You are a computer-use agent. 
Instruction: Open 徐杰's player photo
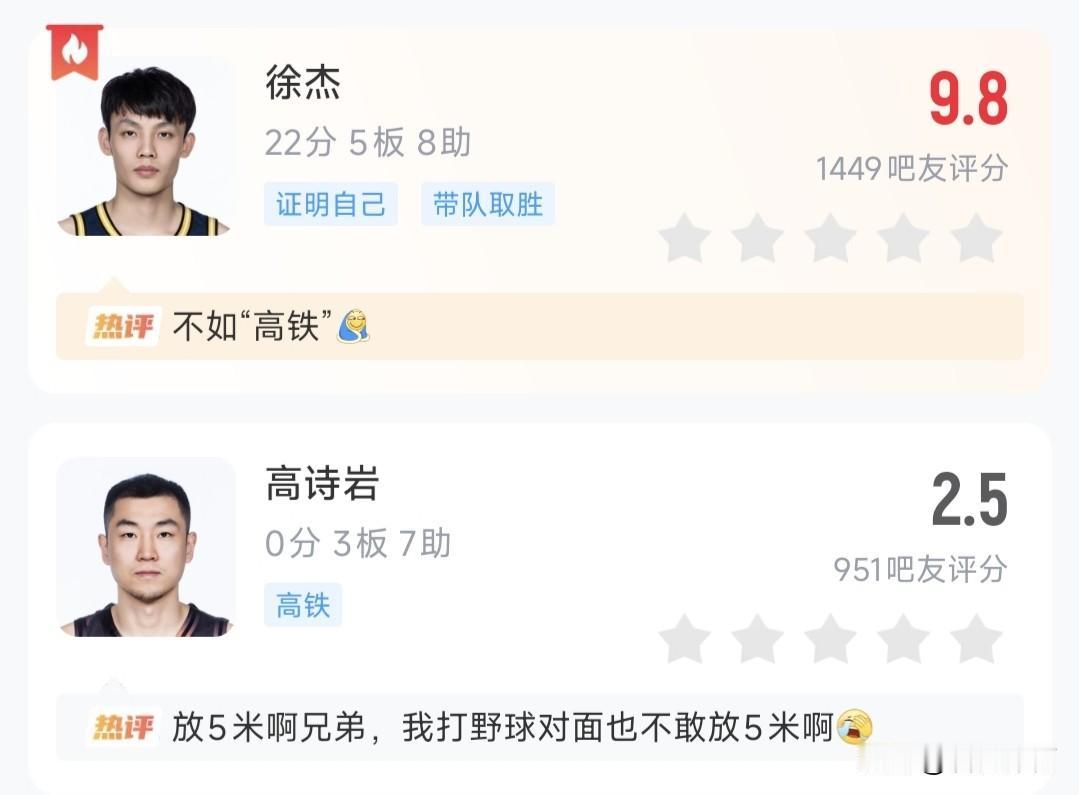click(x=145, y=147)
